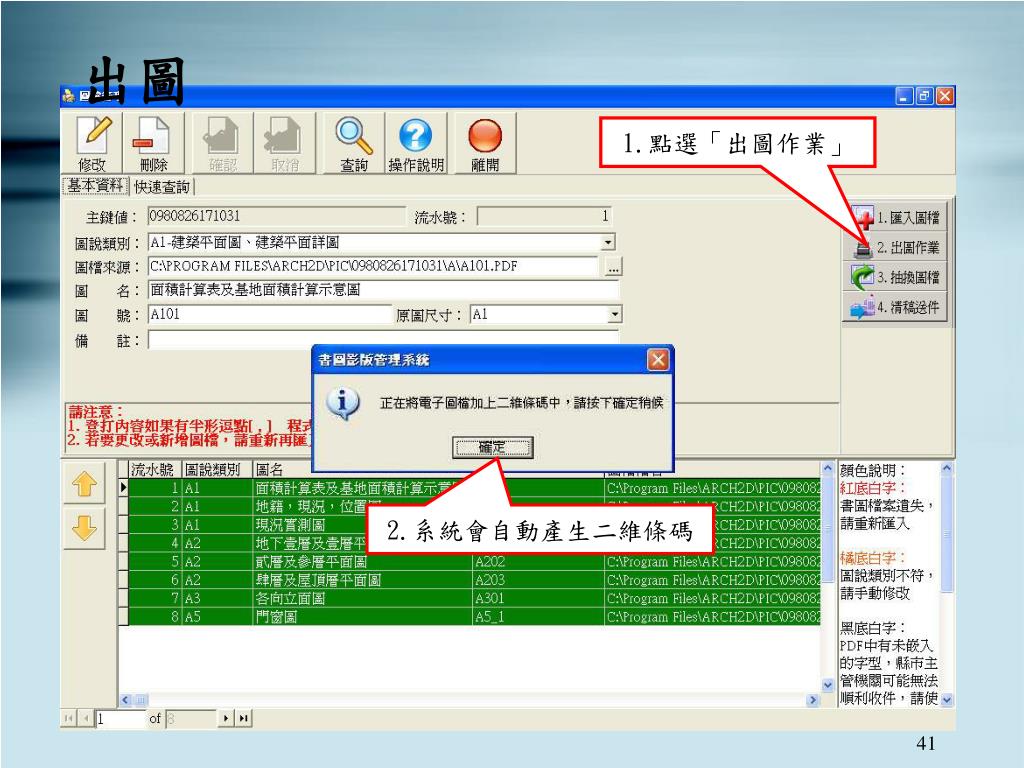Move row down with orange down arrow
Image resolution: width=1024 pixels, height=768 pixels.
[84, 528]
